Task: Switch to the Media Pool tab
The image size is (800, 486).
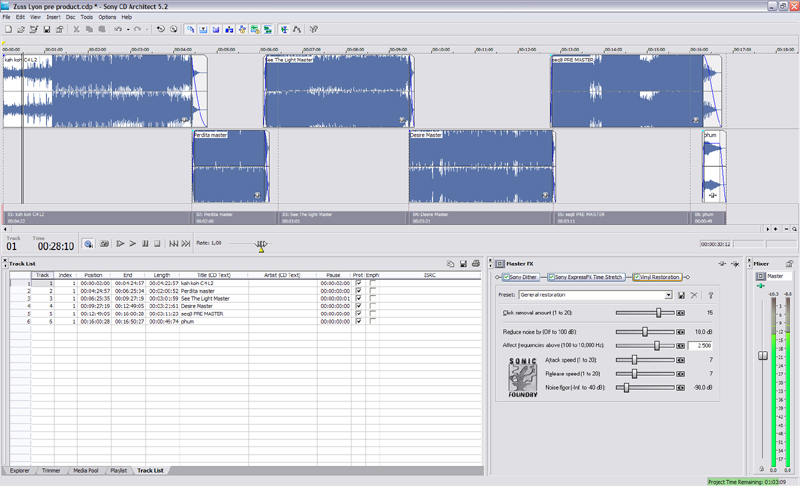Action: (x=86, y=471)
